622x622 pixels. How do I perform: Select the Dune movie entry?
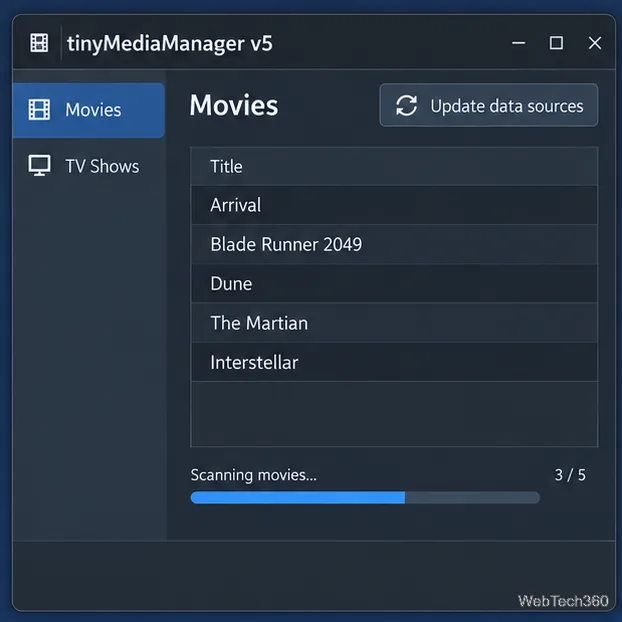click(394, 284)
